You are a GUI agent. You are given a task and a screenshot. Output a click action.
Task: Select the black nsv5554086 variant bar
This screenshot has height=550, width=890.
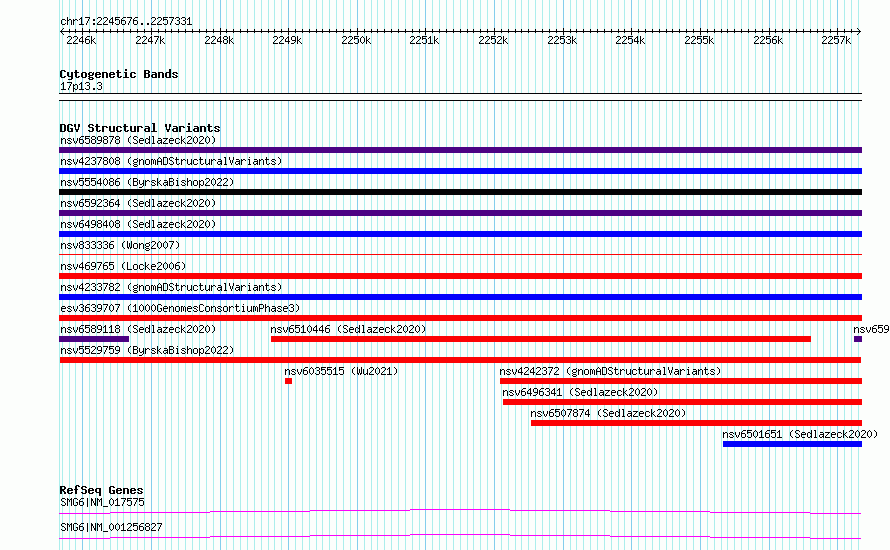coord(460,192)
